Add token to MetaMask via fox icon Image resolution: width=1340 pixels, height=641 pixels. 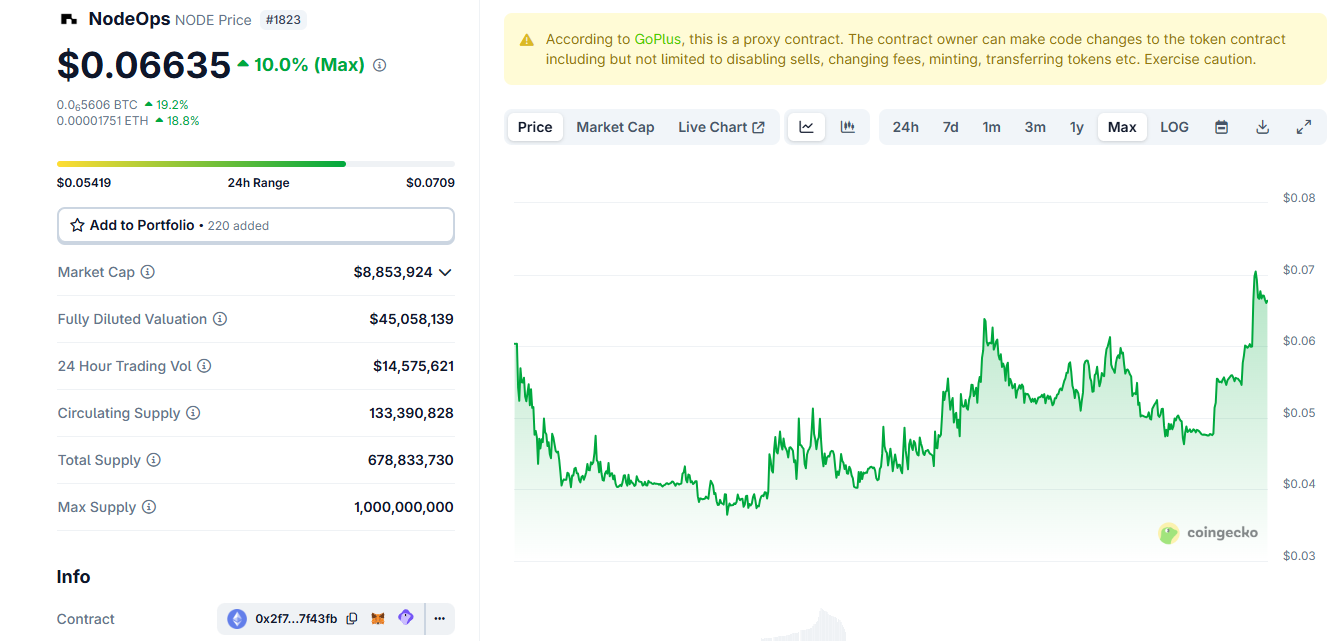[x=378, y=619]
